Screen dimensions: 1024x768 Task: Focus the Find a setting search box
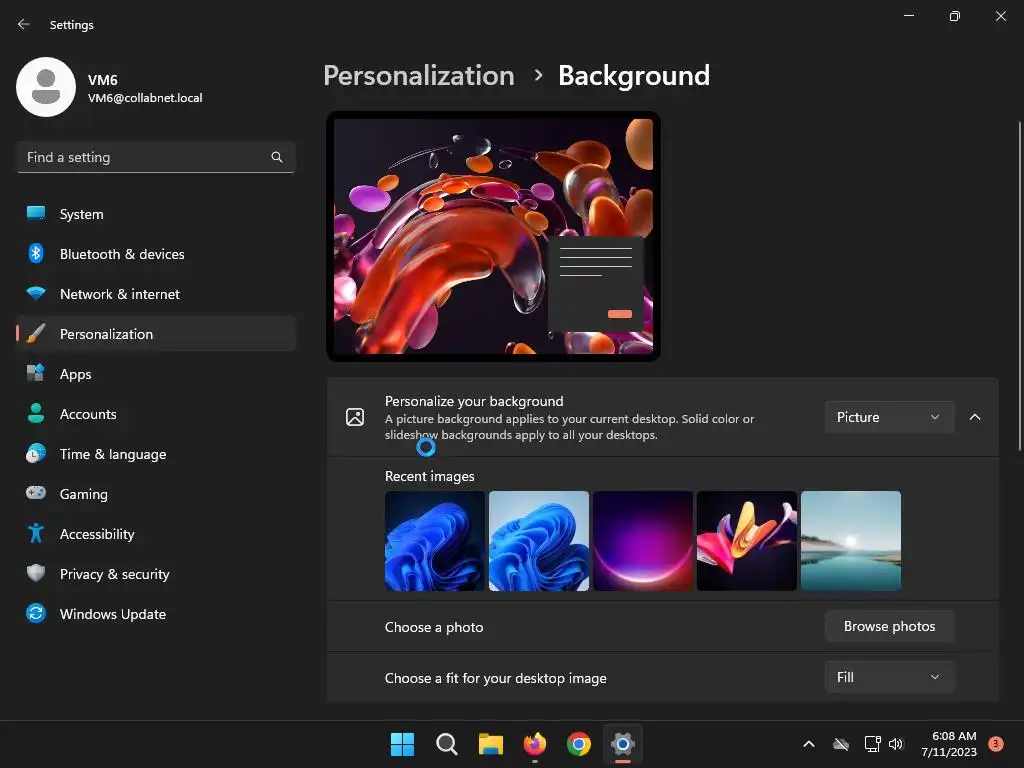pos(156,157)
